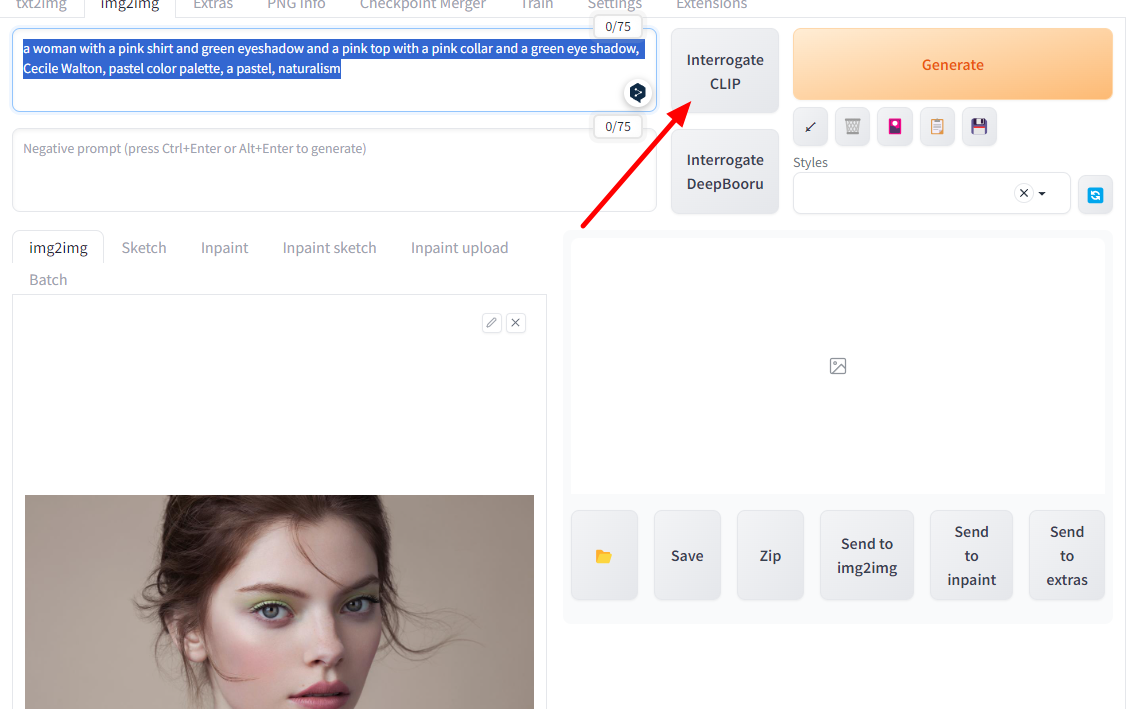Select the Inpaint upload sub-tab
1126x709 pixels.
coord(459,248)
